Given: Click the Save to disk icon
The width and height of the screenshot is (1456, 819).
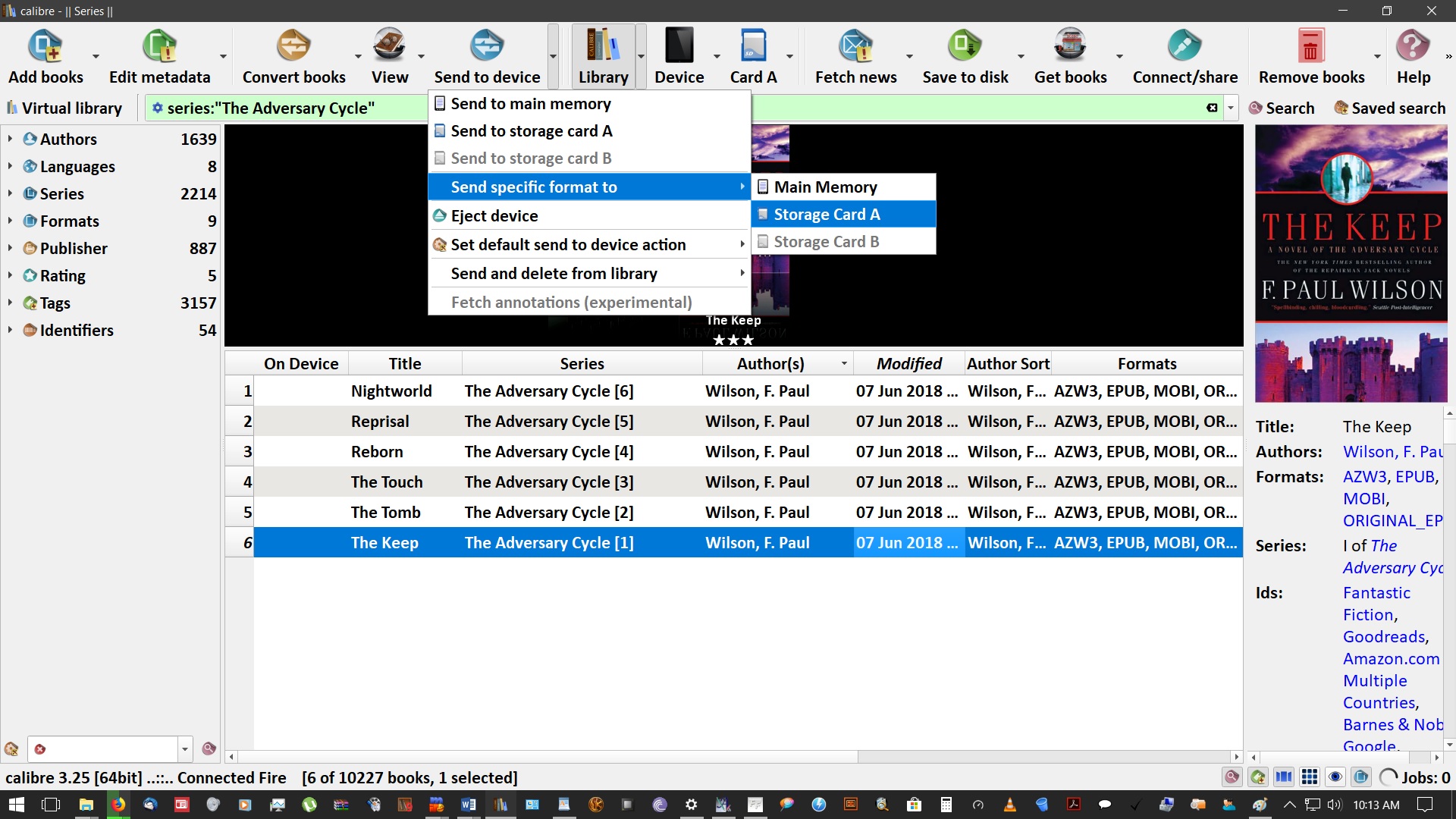Looking at the screenshot, I should coord(965,47).
